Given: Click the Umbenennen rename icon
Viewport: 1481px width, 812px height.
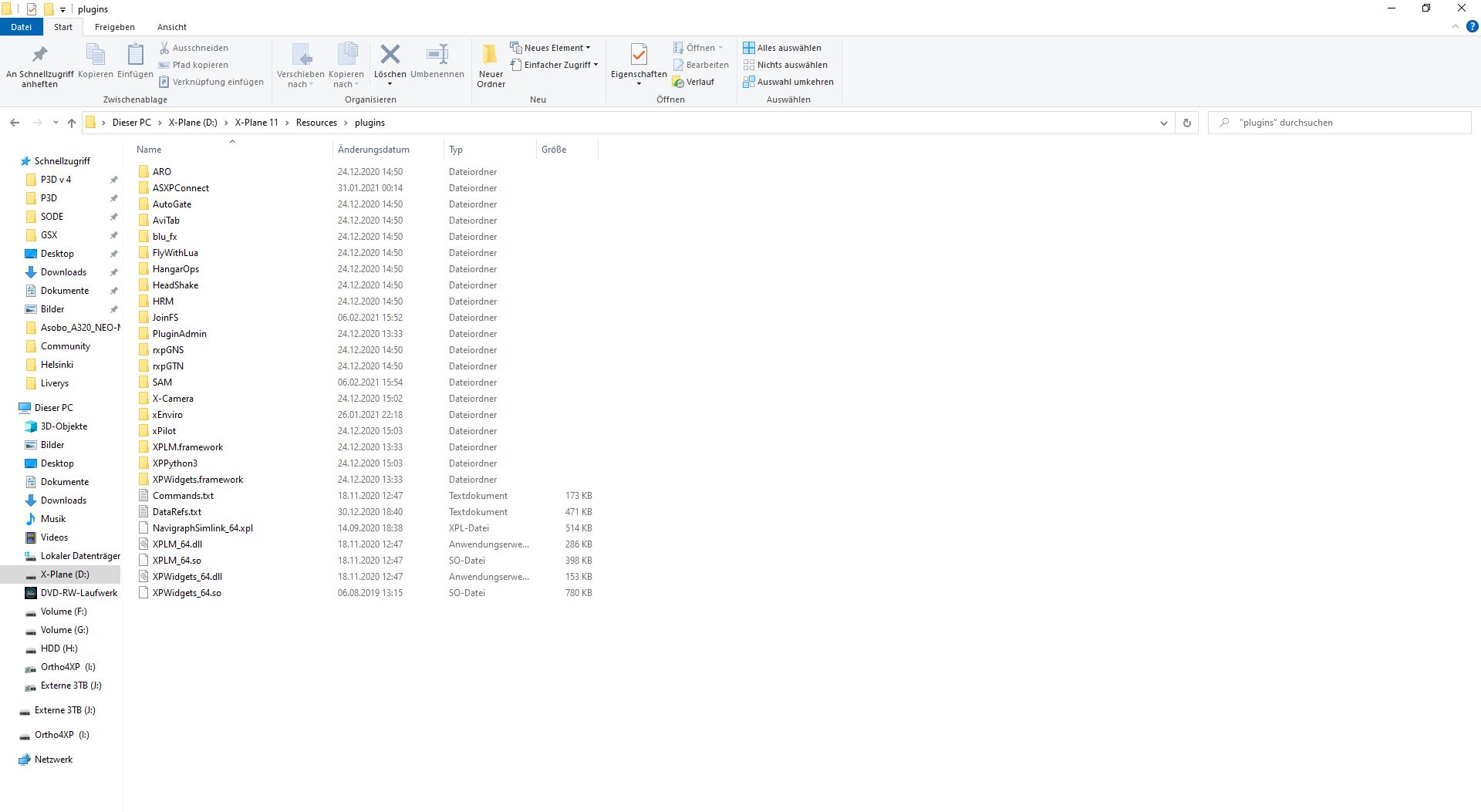Looking at the screenshot, I should (x=437, y=56).
